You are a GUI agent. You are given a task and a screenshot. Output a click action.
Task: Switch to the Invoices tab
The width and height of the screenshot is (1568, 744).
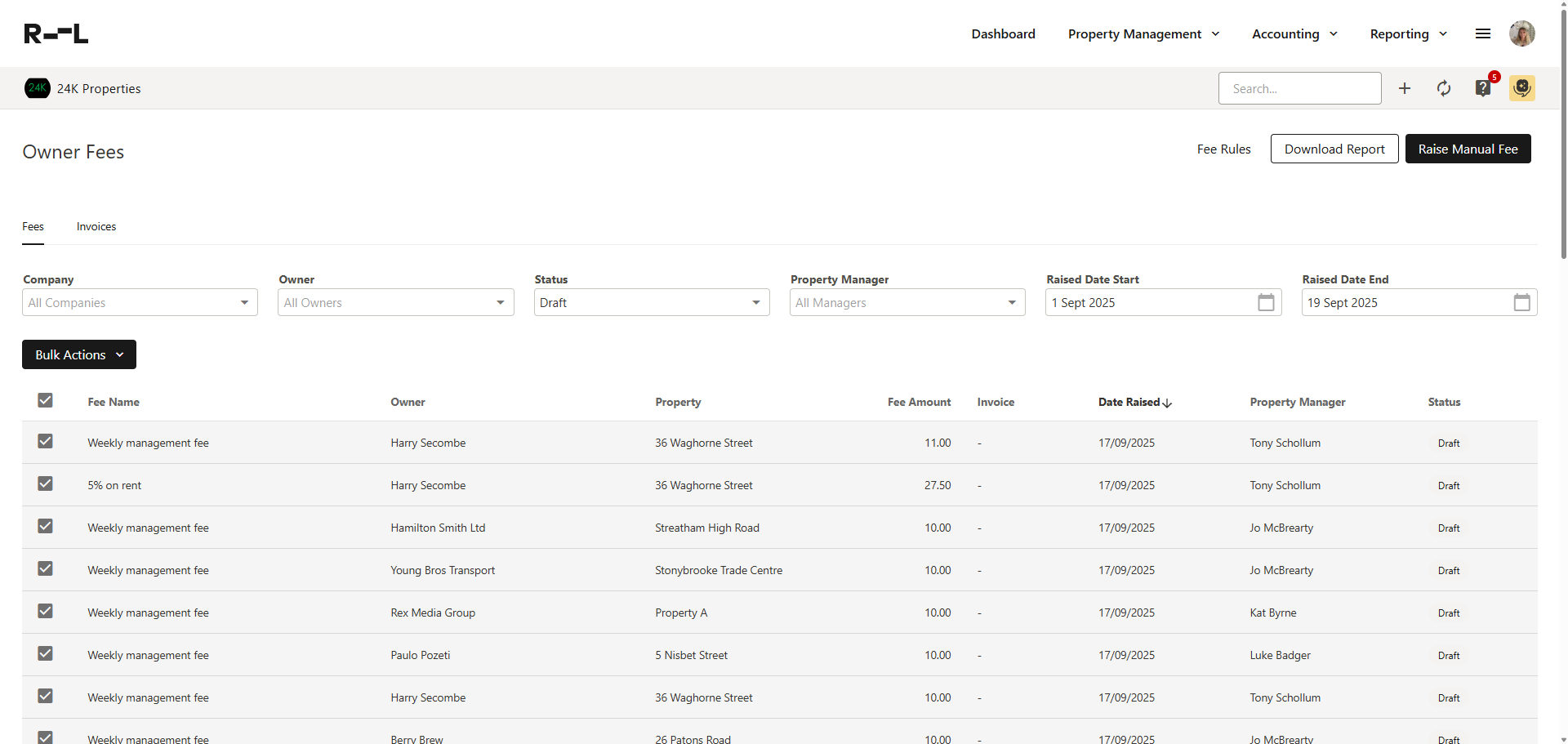point(96,227)
